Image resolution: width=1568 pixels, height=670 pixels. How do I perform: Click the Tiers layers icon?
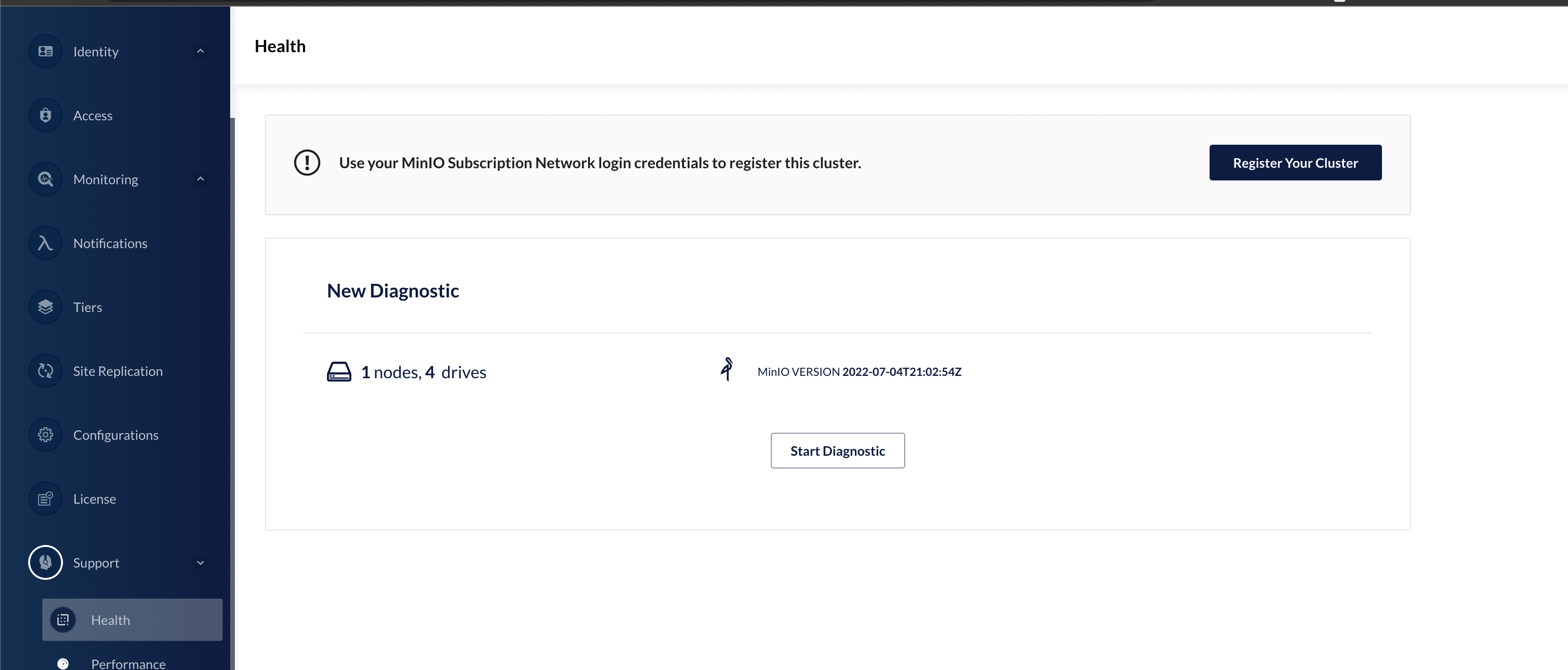[46, 307]
